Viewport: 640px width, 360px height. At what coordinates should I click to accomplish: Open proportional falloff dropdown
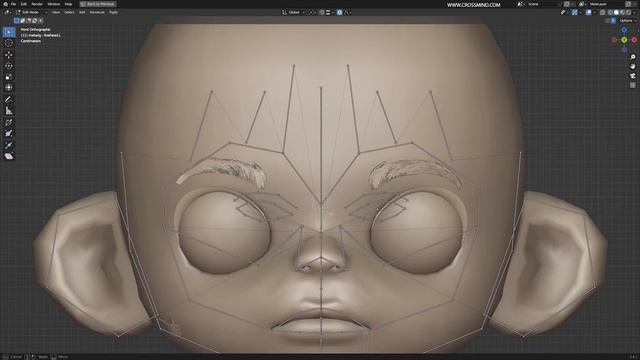coord(347,13)
